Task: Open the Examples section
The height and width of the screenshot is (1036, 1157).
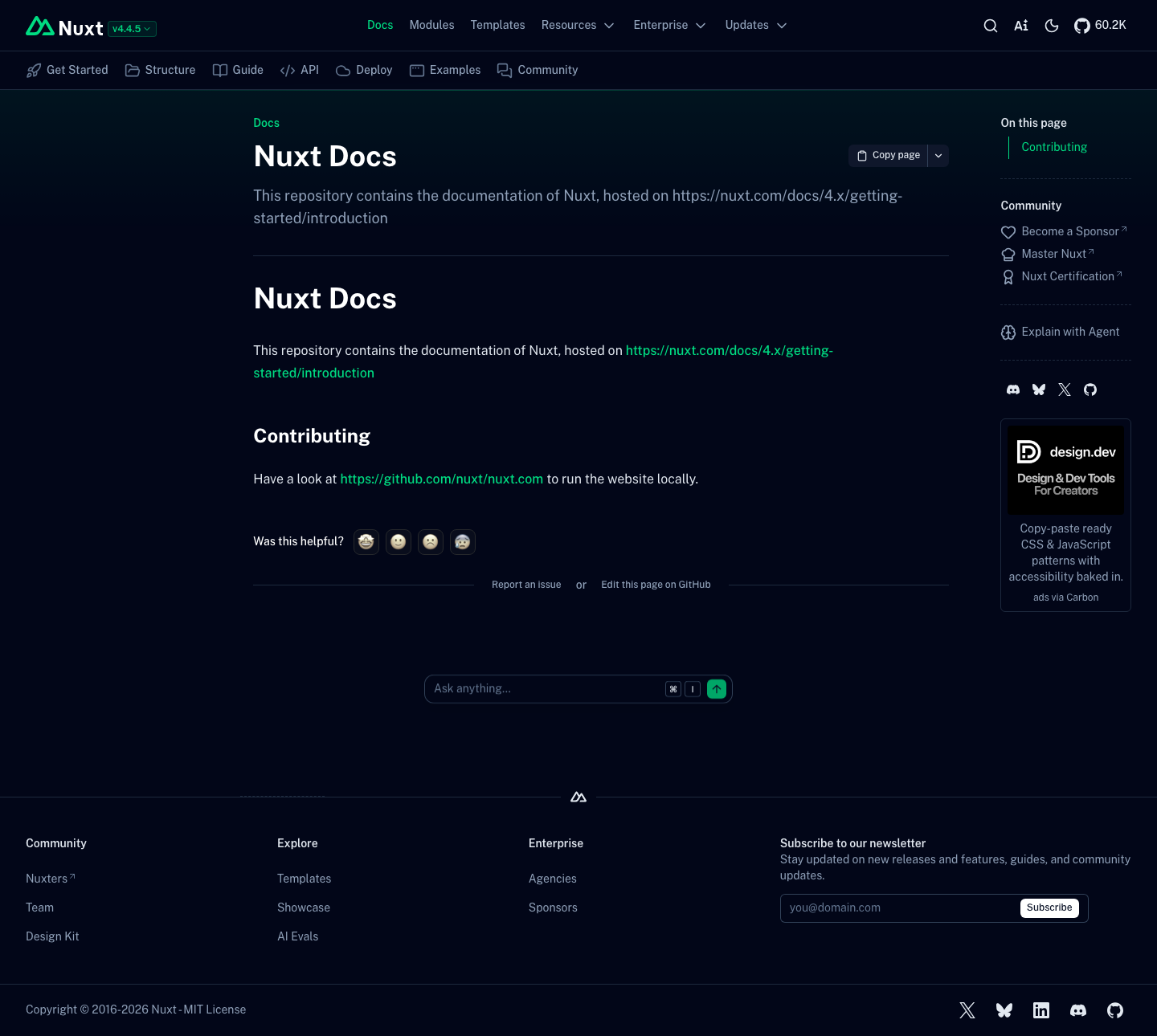Action: coord(445,70)
